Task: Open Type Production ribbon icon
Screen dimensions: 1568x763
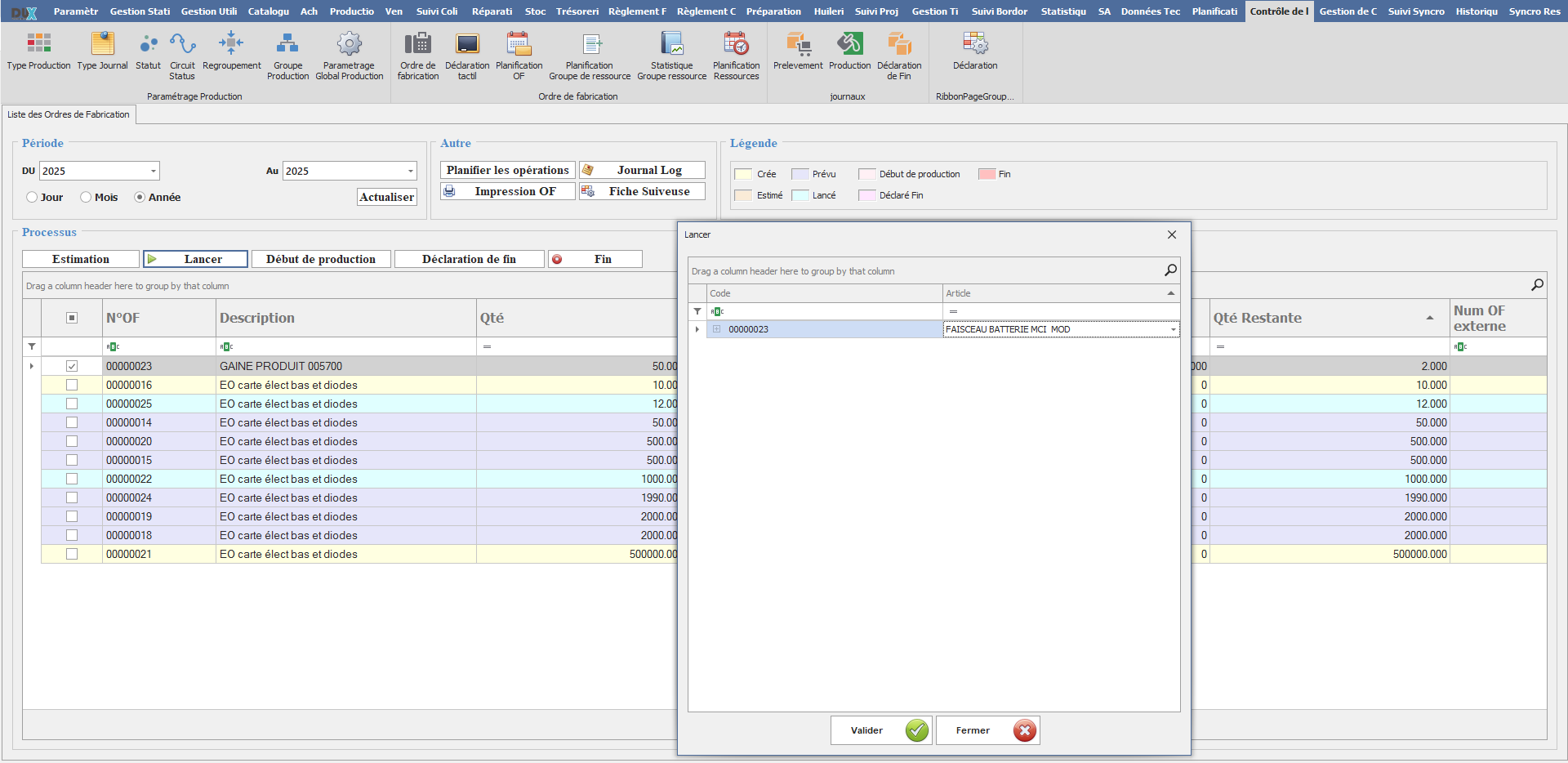Action: [38, 44]
